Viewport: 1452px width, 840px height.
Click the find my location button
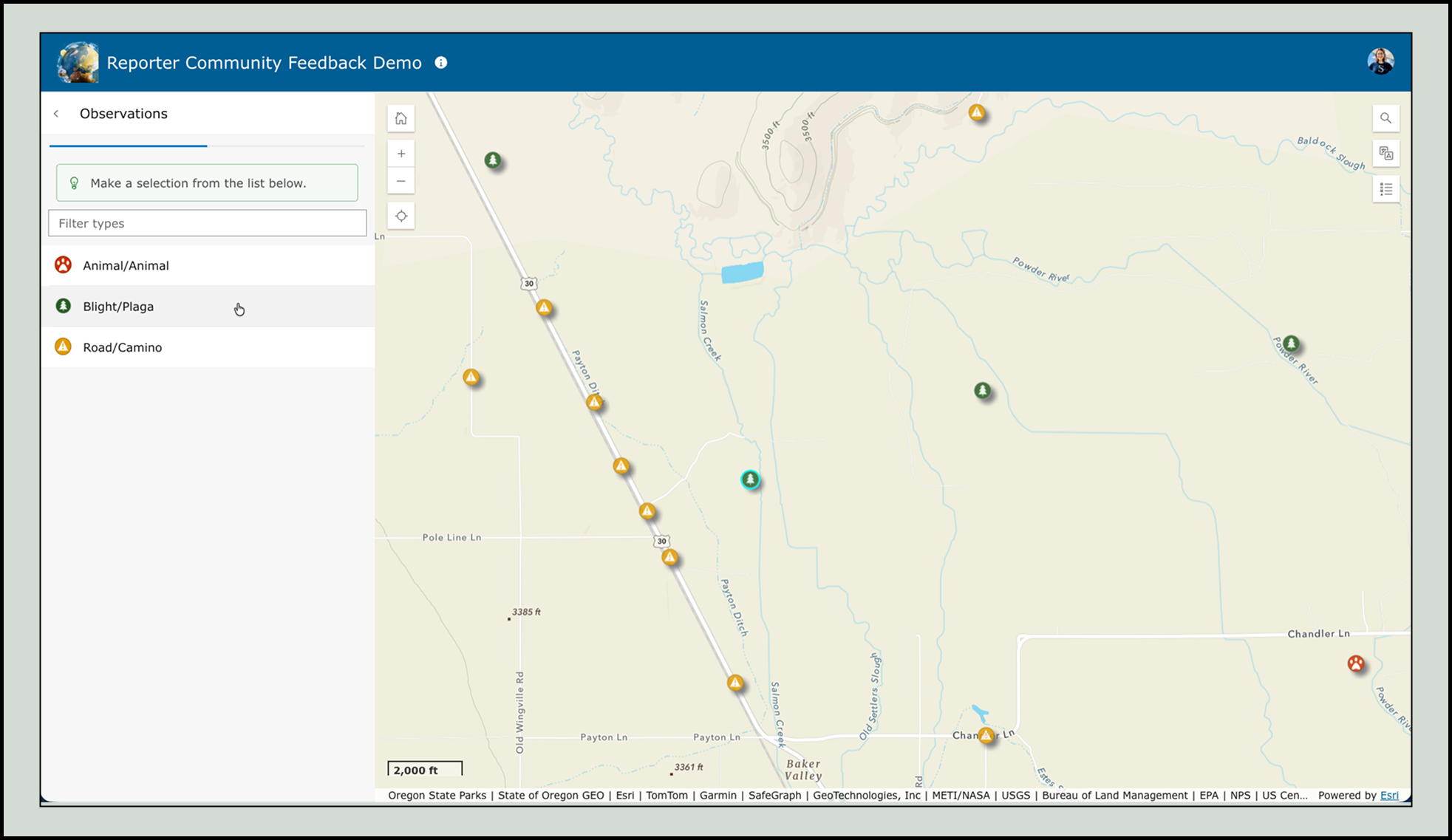click(401, 216)
